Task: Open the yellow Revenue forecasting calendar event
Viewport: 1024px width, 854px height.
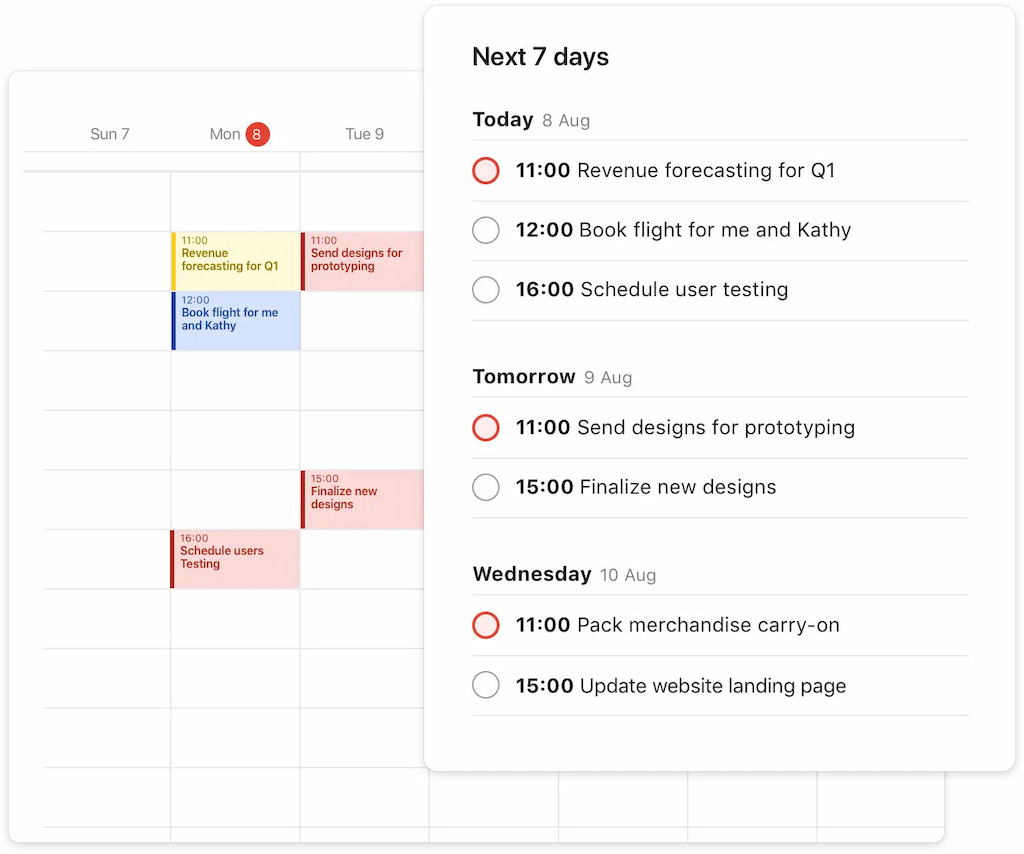Action: (x=236, y=261)
